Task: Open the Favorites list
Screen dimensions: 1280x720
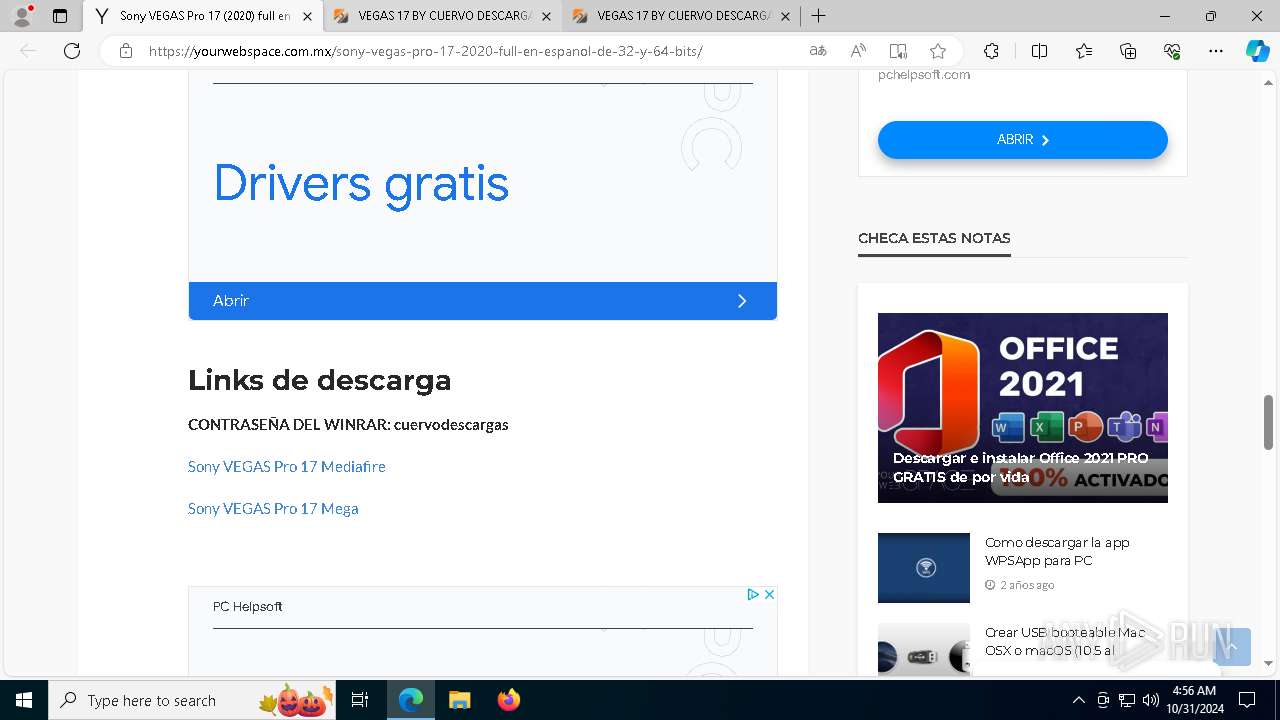Action: tap(1084, 51)
